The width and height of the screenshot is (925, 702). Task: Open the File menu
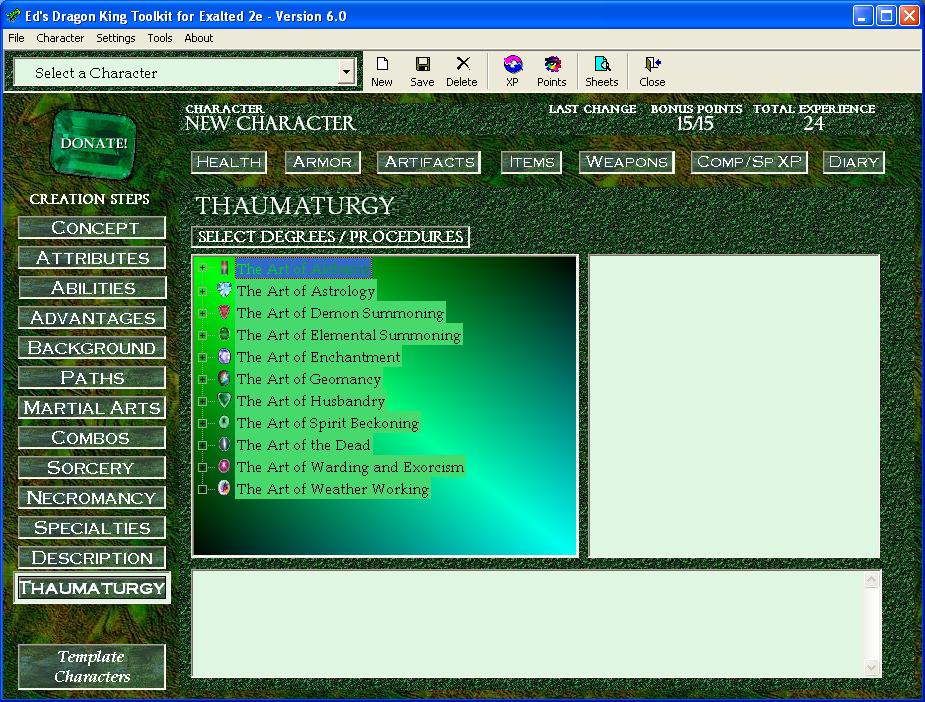click(x=16, y=38)
